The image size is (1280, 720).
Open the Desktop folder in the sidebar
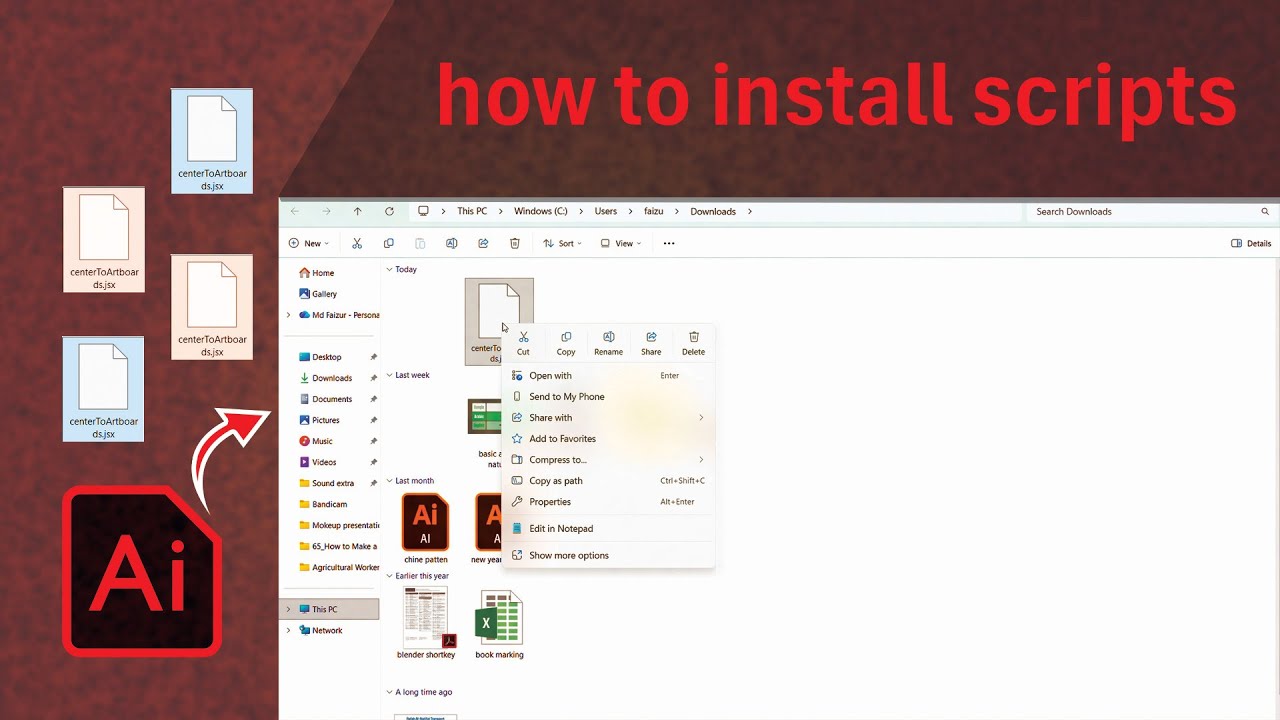tap(319, 357)
